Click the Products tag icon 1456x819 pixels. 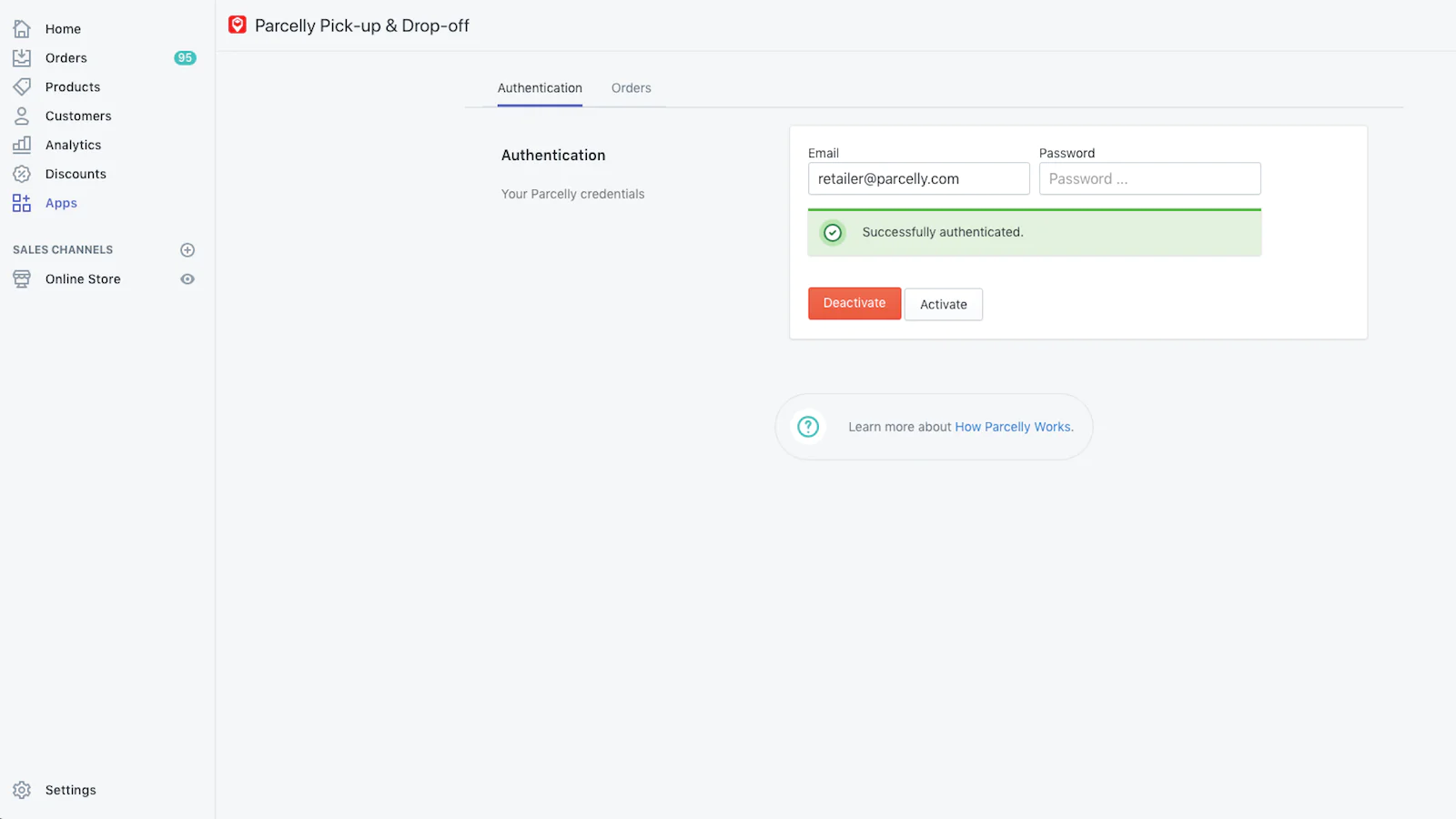(x=22, y=87)
